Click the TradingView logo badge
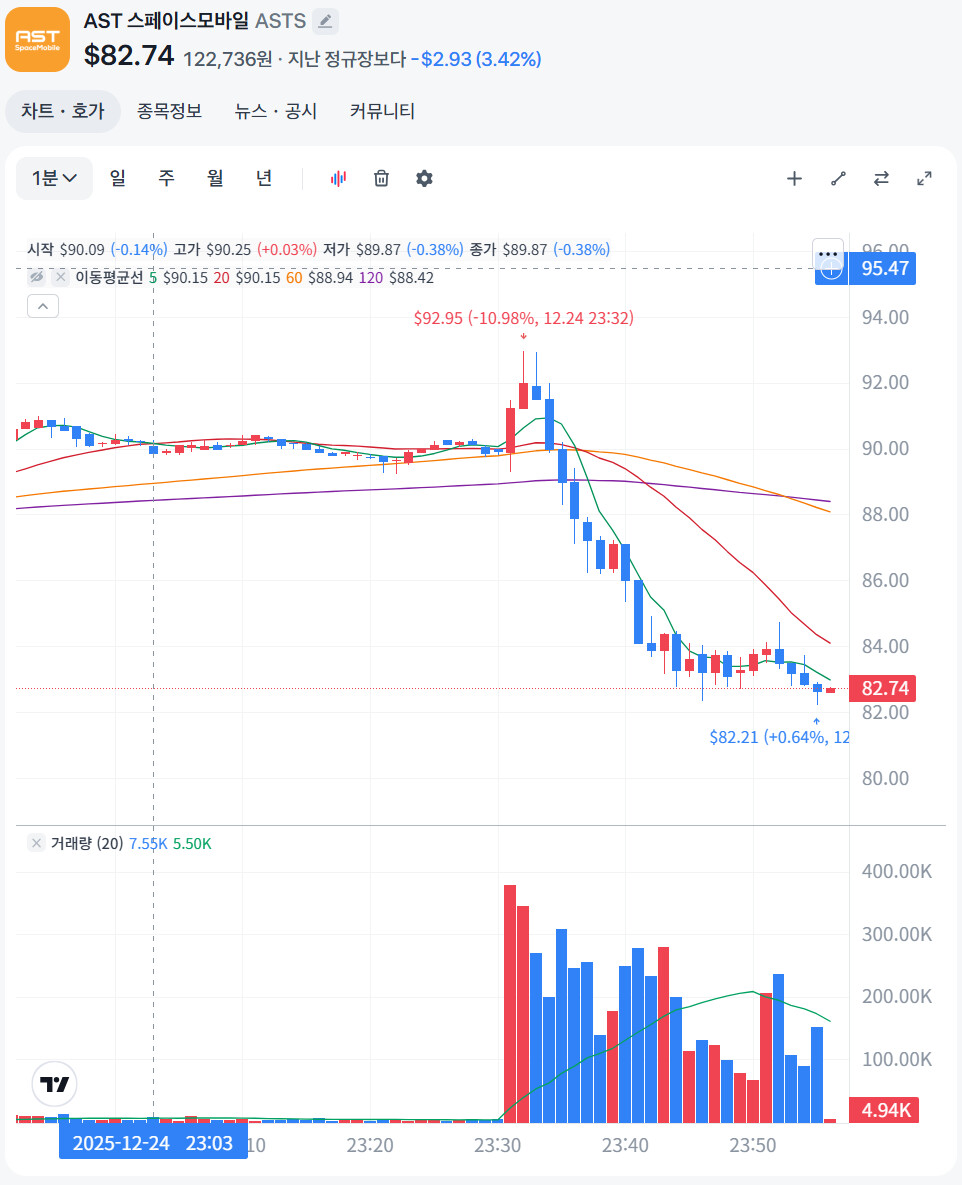 (x=54, y=1084)
